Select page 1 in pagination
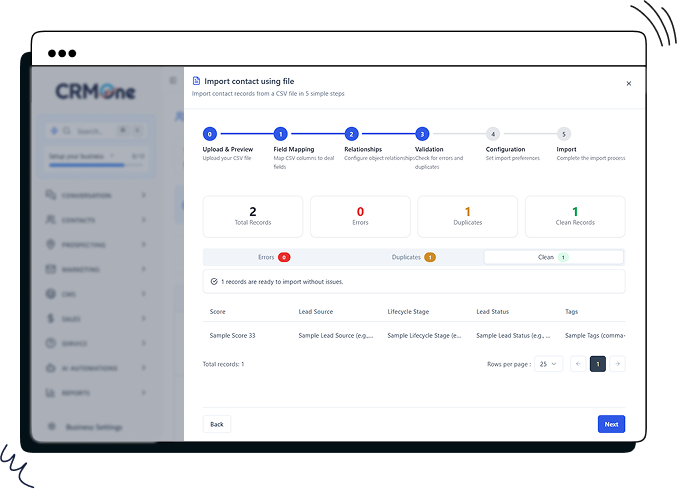 (598, 364)
